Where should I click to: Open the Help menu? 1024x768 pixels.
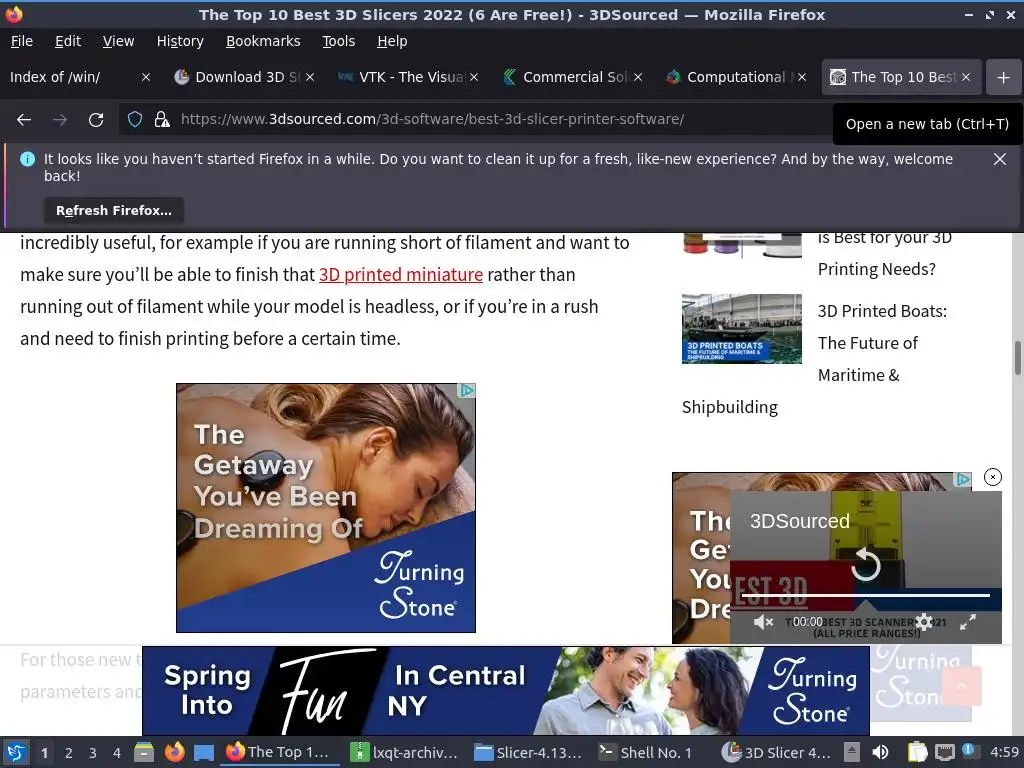tap(392, 41)
